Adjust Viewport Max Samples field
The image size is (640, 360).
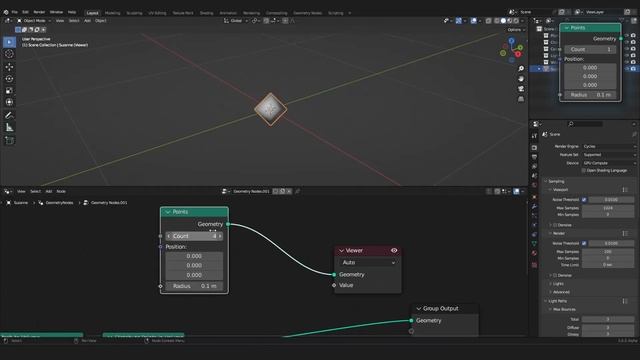tap(608, 208)
